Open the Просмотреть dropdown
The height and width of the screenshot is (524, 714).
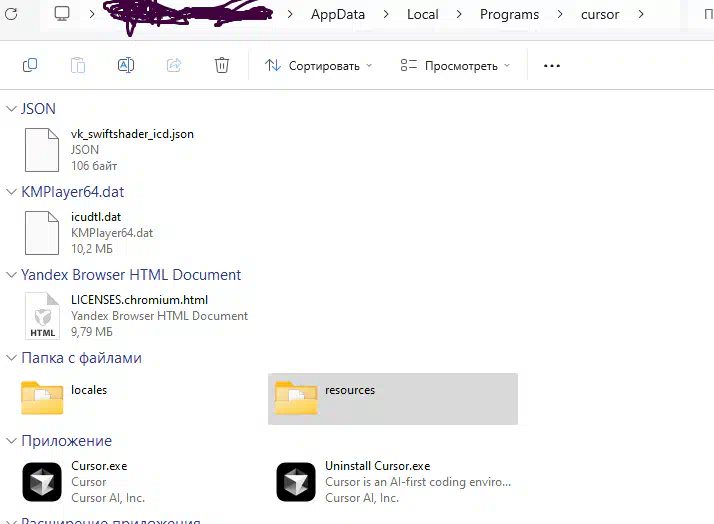click(x=455, y=66)
